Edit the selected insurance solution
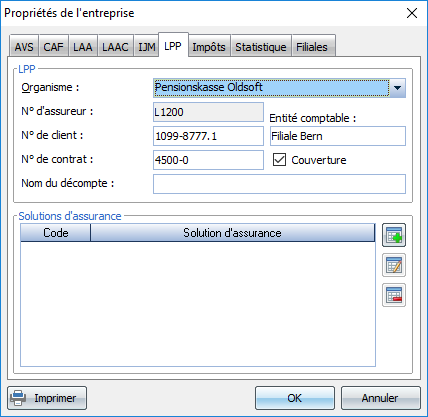This screenshot has width=428, height=417. click(x=394, y=265)
